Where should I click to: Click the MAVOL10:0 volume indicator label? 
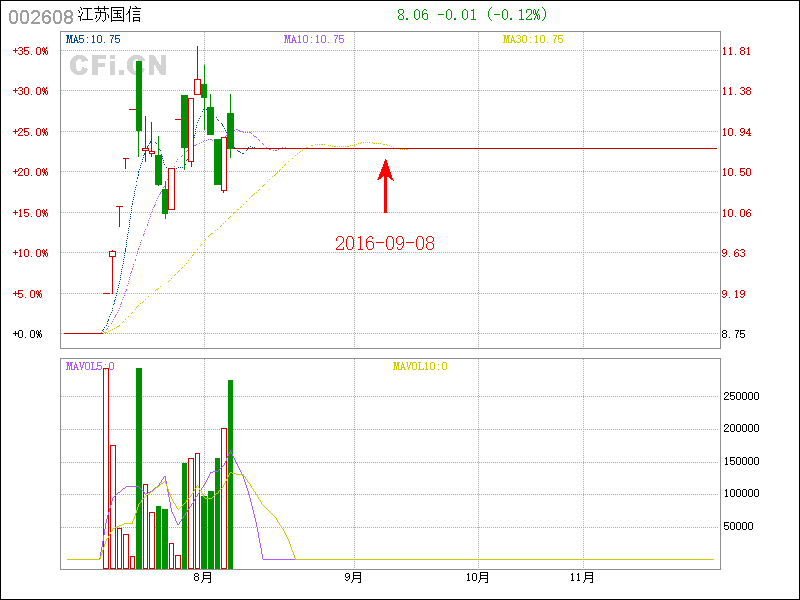420,366
